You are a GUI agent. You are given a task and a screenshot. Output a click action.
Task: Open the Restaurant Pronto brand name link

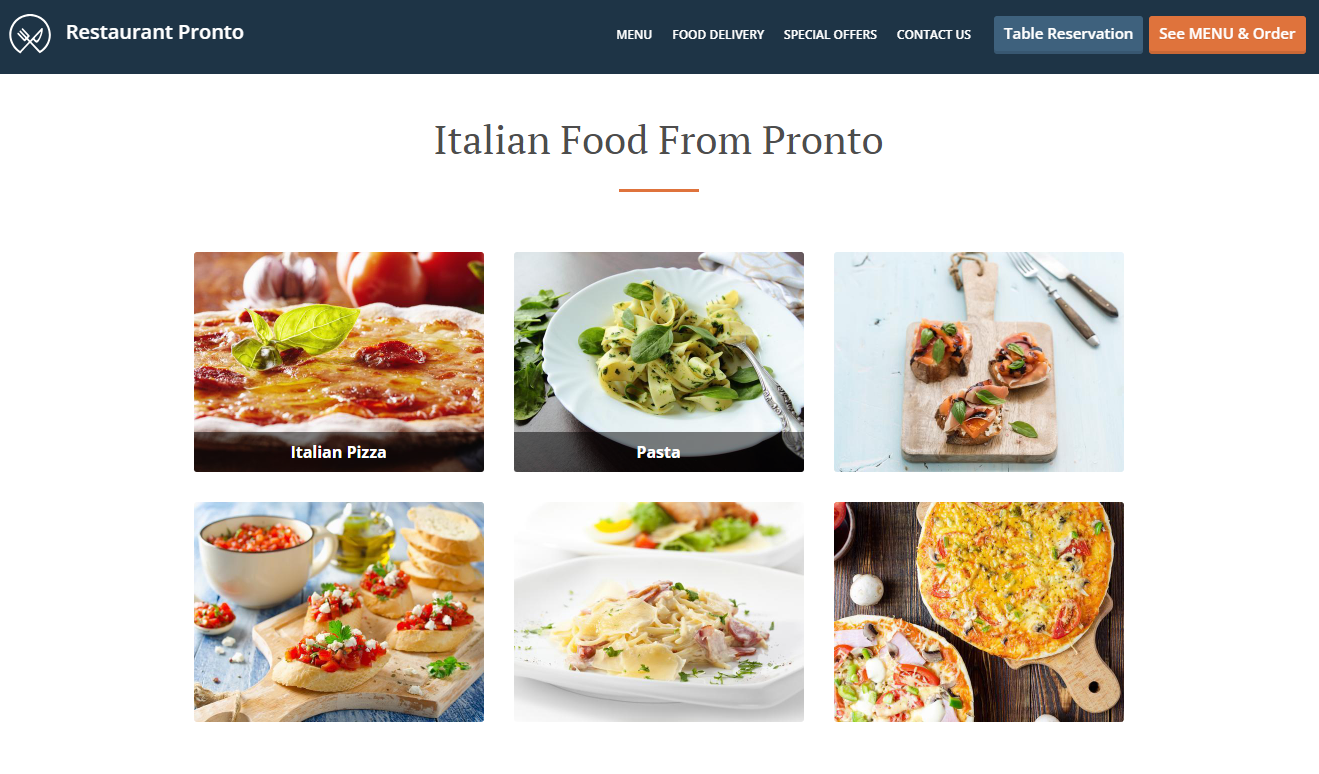[x=155, y=32]
